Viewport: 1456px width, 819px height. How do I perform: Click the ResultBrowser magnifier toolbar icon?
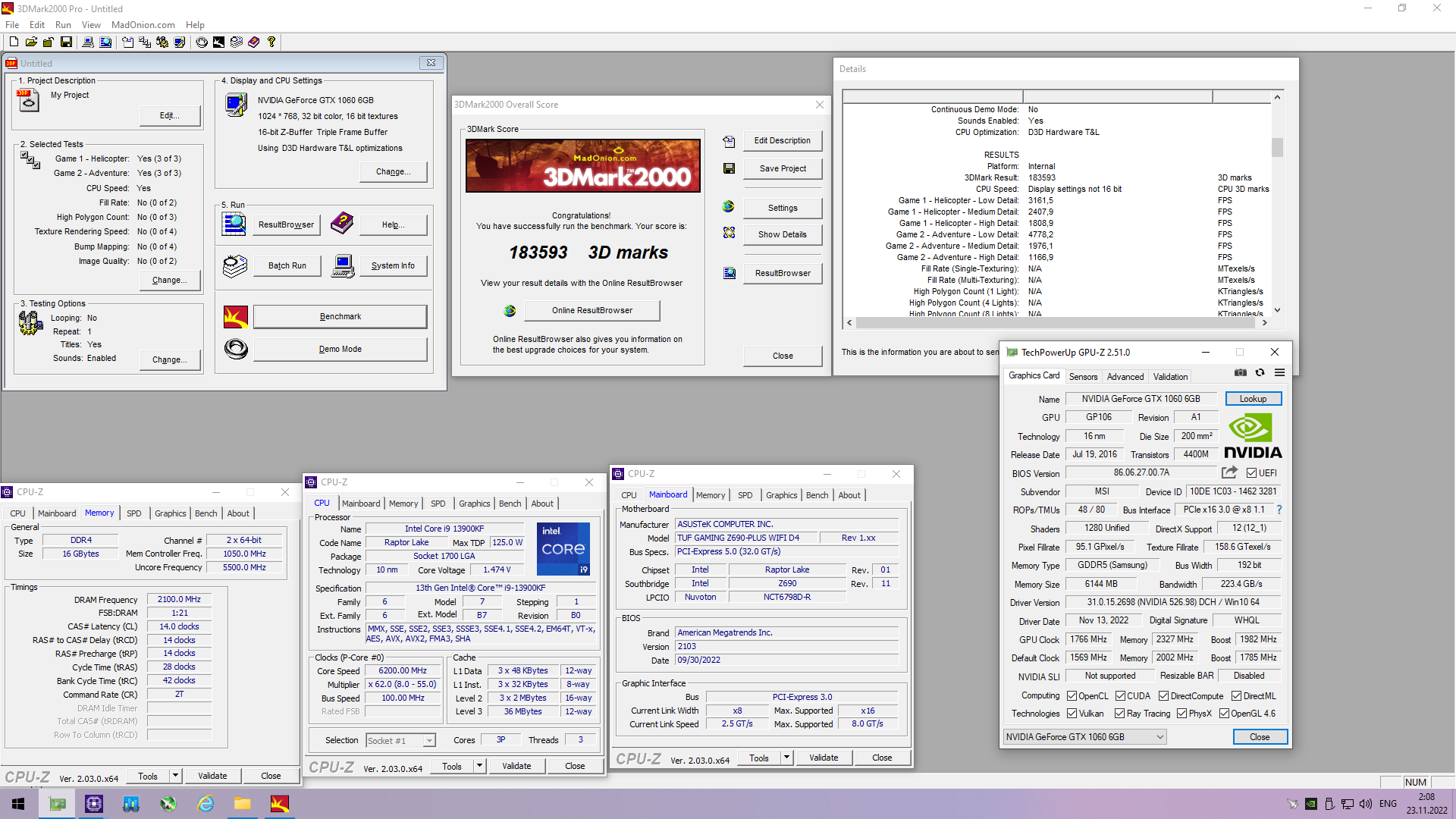pyautogui.click(x=105, y=42)
